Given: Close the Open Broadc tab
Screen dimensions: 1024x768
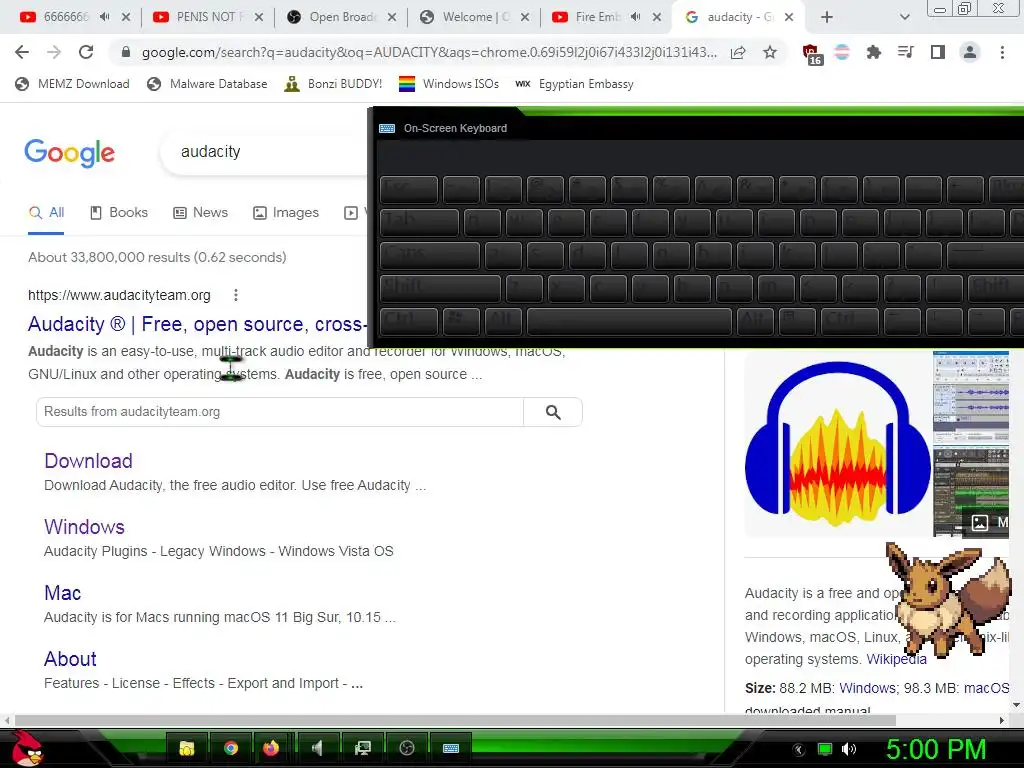Looking at the screenshot, I should [392, 17].
